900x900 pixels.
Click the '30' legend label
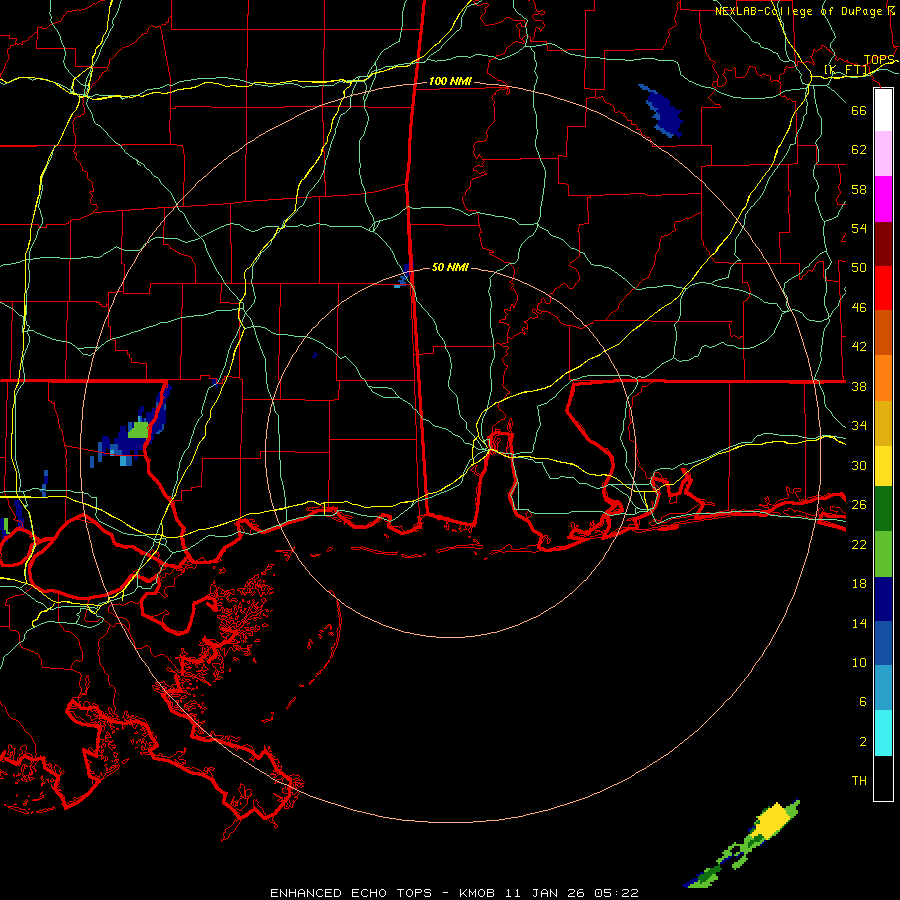[859, 465]
